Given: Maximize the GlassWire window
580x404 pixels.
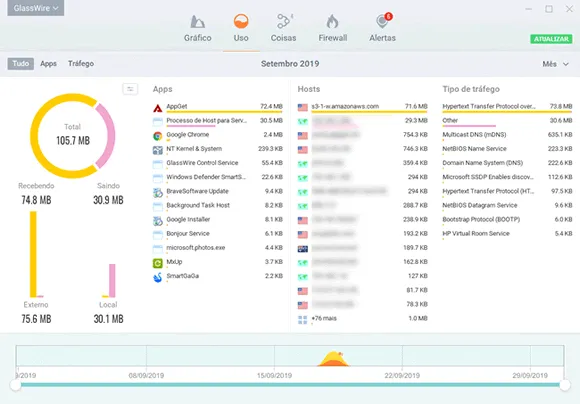Looking at the screenshot, I should coord(549,9).
